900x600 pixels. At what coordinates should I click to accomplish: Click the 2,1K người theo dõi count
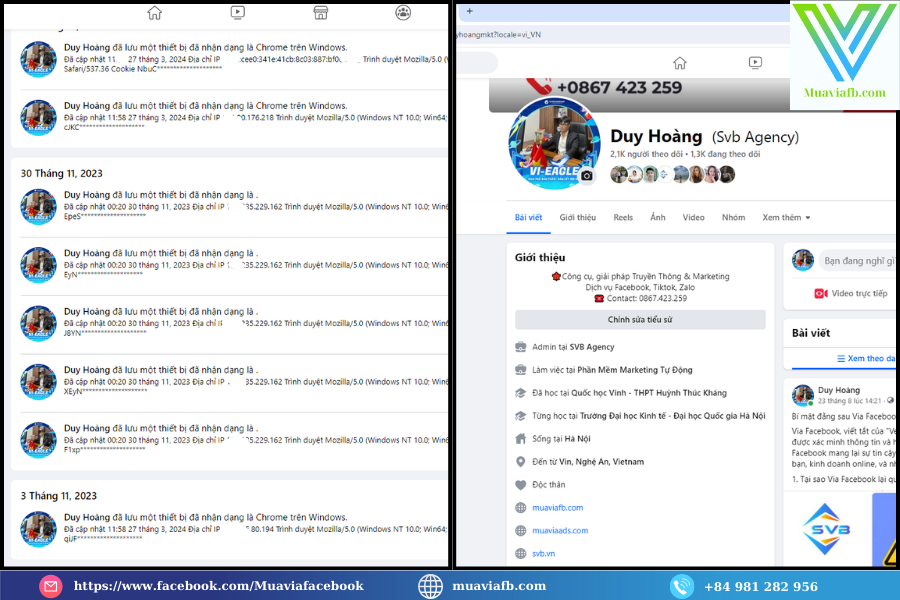[646, 154]
